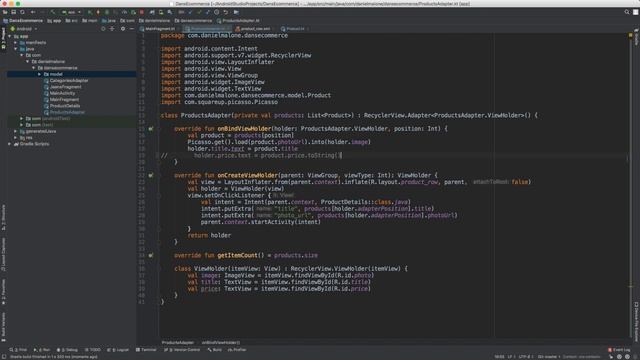This screenshot has height=360, width=640.
Task: Open the TODO tool window button
Action: pos(93,350)
